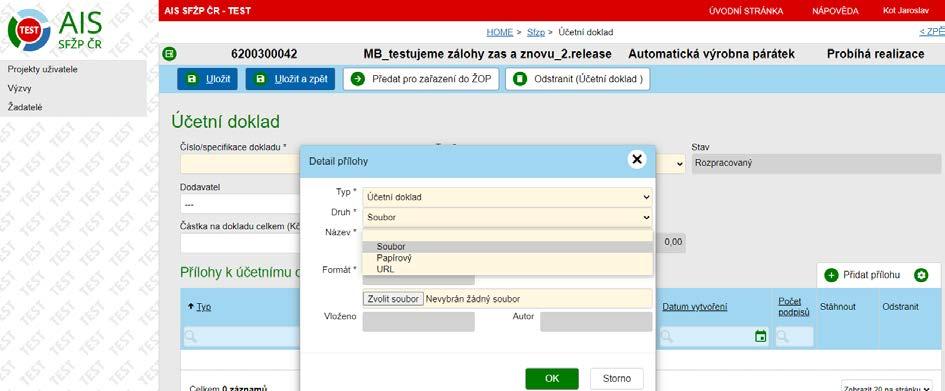945x391 pixels.
Task: Sort table by Typ column header
Action: pyautogui.click(x=204, y=307)
